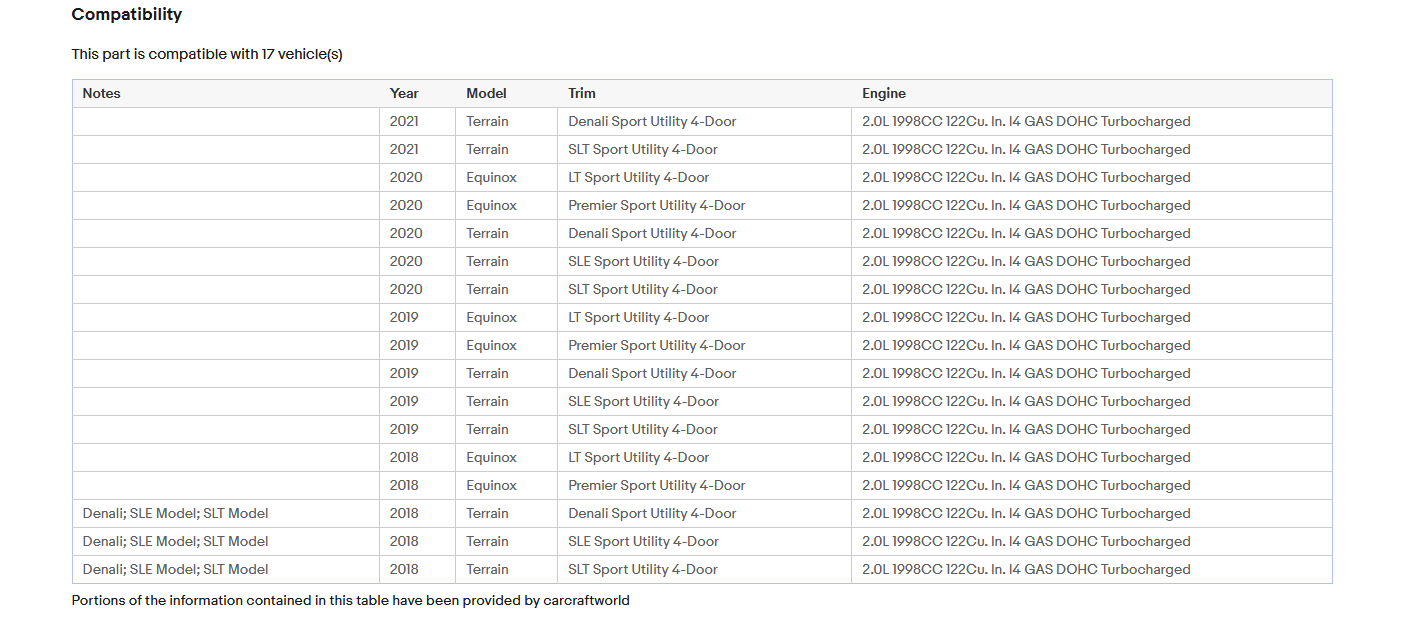This screenshot has height=625, width=1405.
Task: Click the carcraftworld attribution text
Action: (x=350, y=601)
